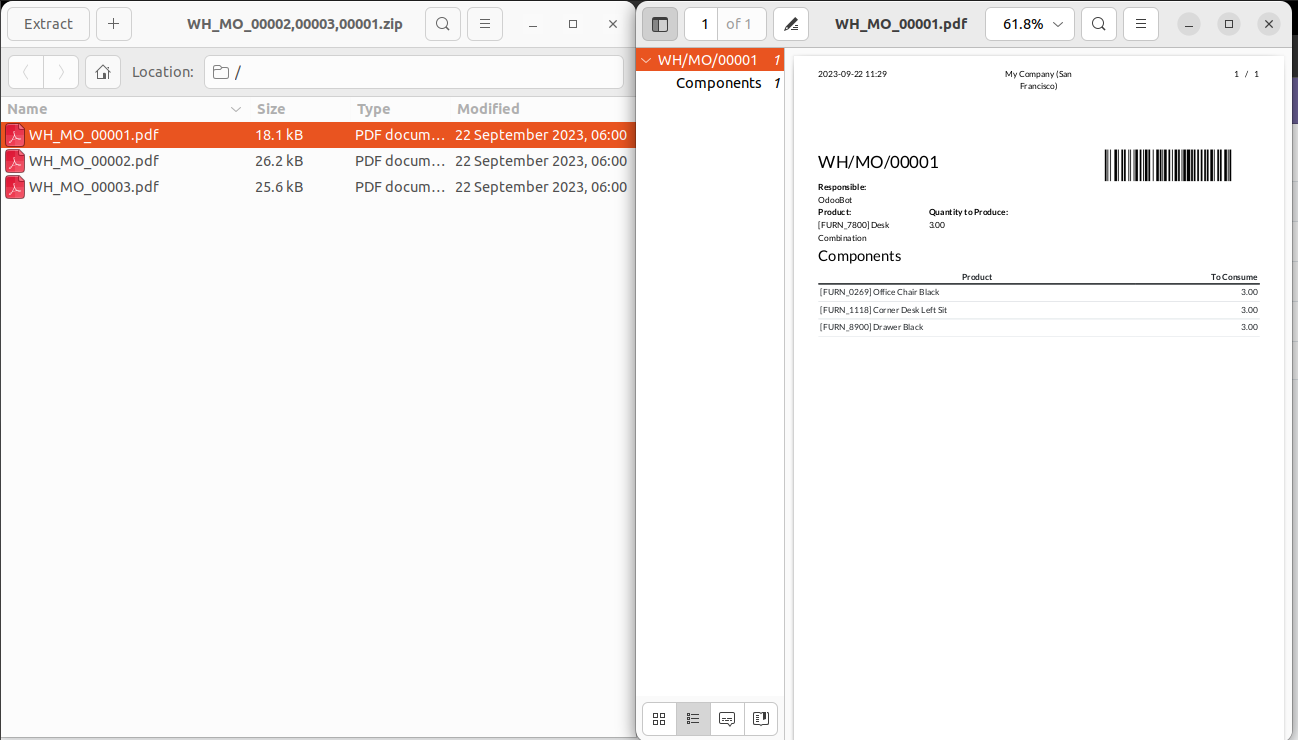Image resolution: width=1298 pixels, height=740 pixels.
Task: Sort files by Name column header
Action: (125, 109)
